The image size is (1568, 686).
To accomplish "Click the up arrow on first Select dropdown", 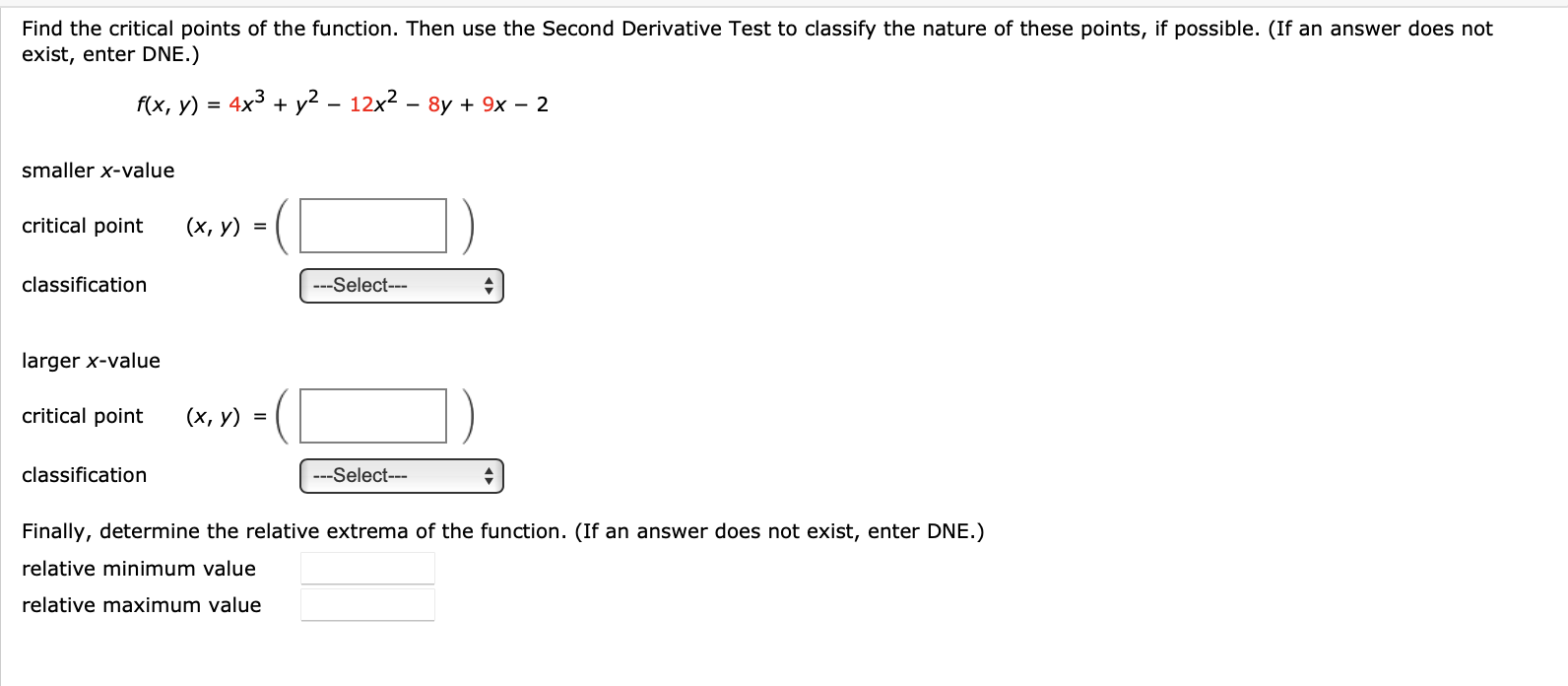I will pyautogui.click(x=490, y=281).
